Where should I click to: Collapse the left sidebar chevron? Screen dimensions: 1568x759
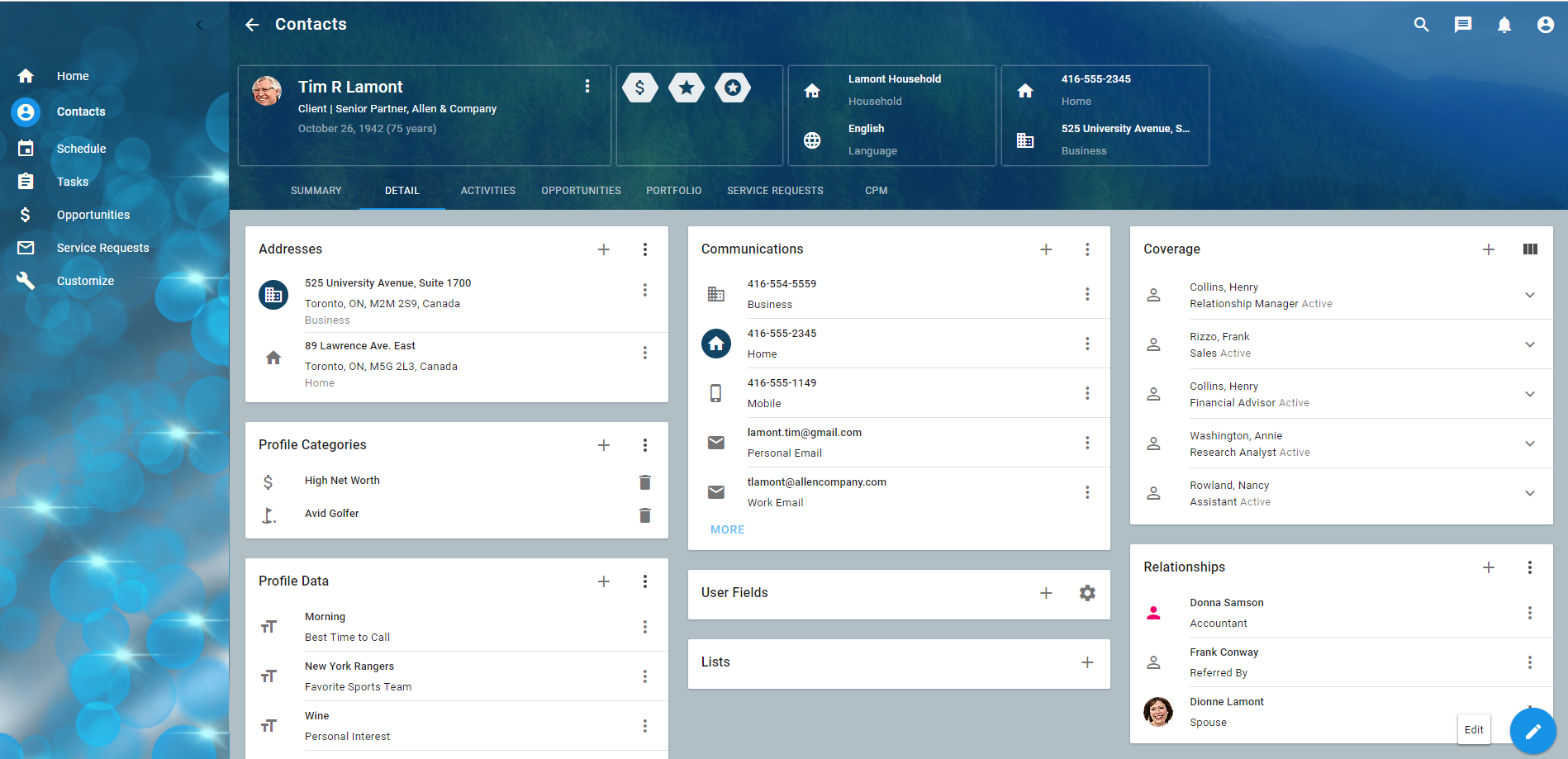[199, 25]
